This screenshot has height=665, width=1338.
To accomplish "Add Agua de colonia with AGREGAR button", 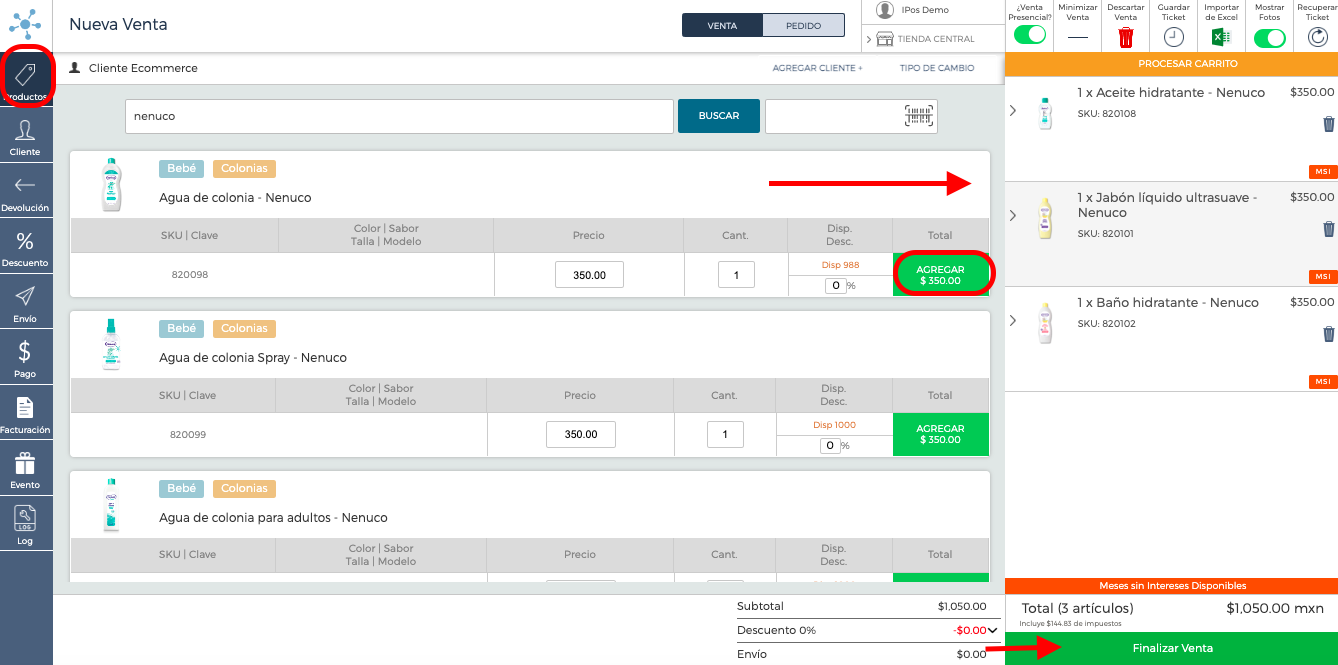I will click(x=941, y=275).
